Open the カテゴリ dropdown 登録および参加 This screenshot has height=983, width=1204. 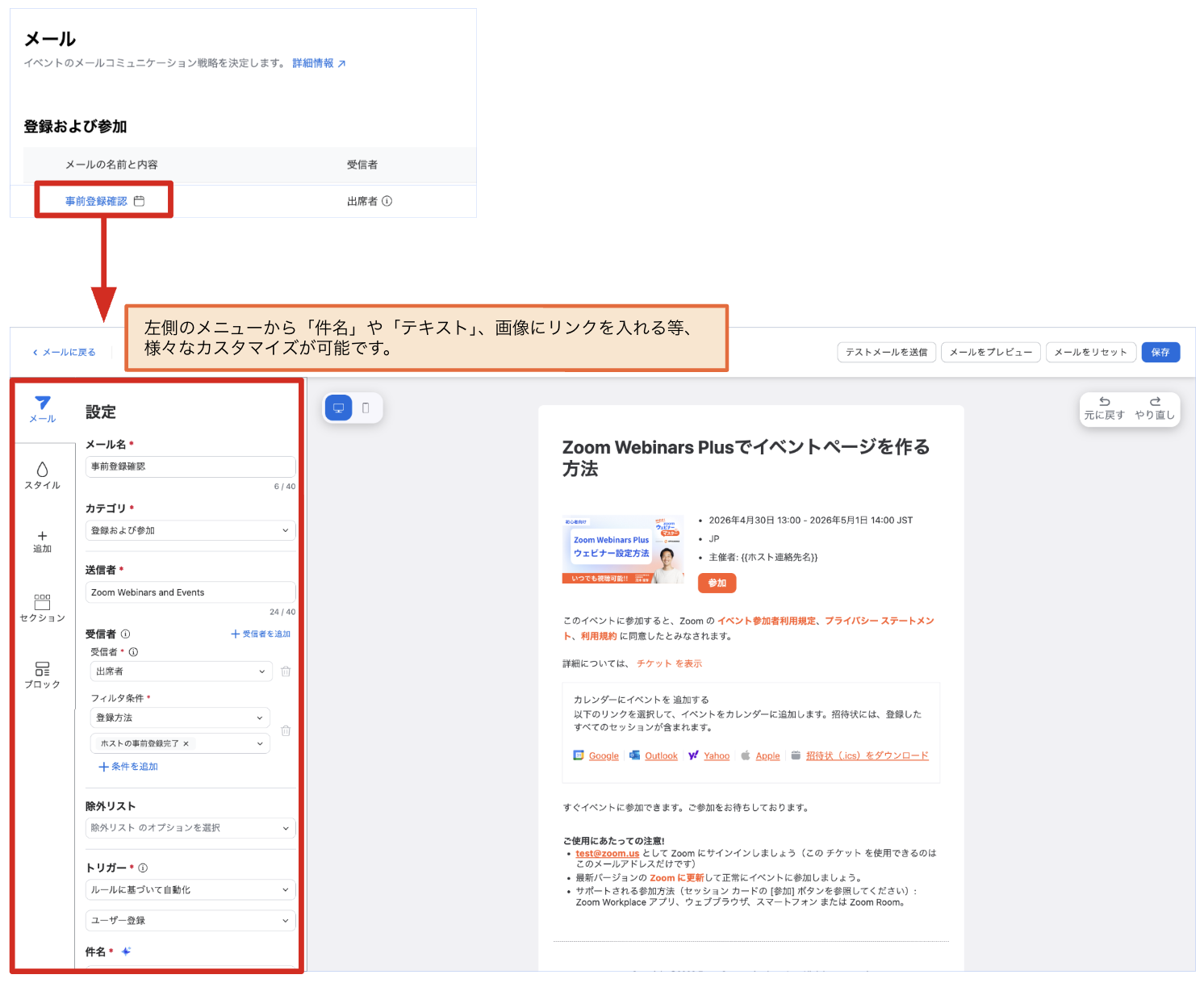190,530
